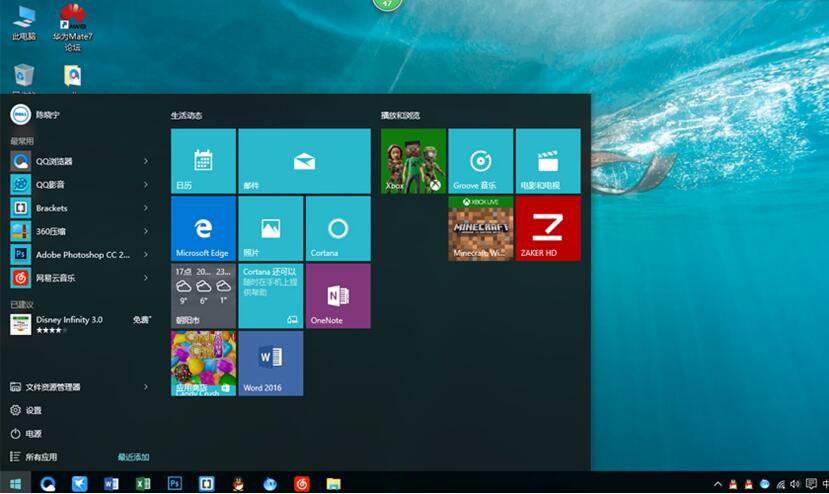Open the 电源 power options
Viewport: 829px width, 494px height.
[x=26, y=434]
